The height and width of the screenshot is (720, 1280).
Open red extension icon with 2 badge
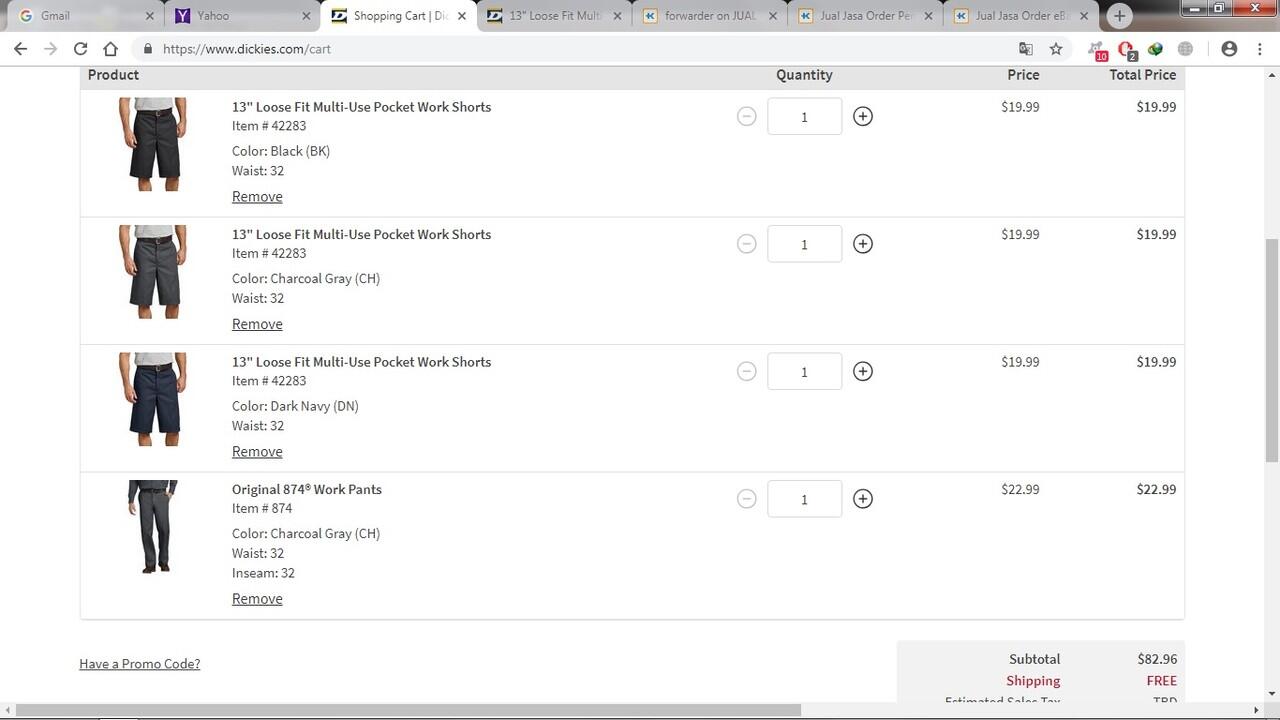click(1127, 50)
